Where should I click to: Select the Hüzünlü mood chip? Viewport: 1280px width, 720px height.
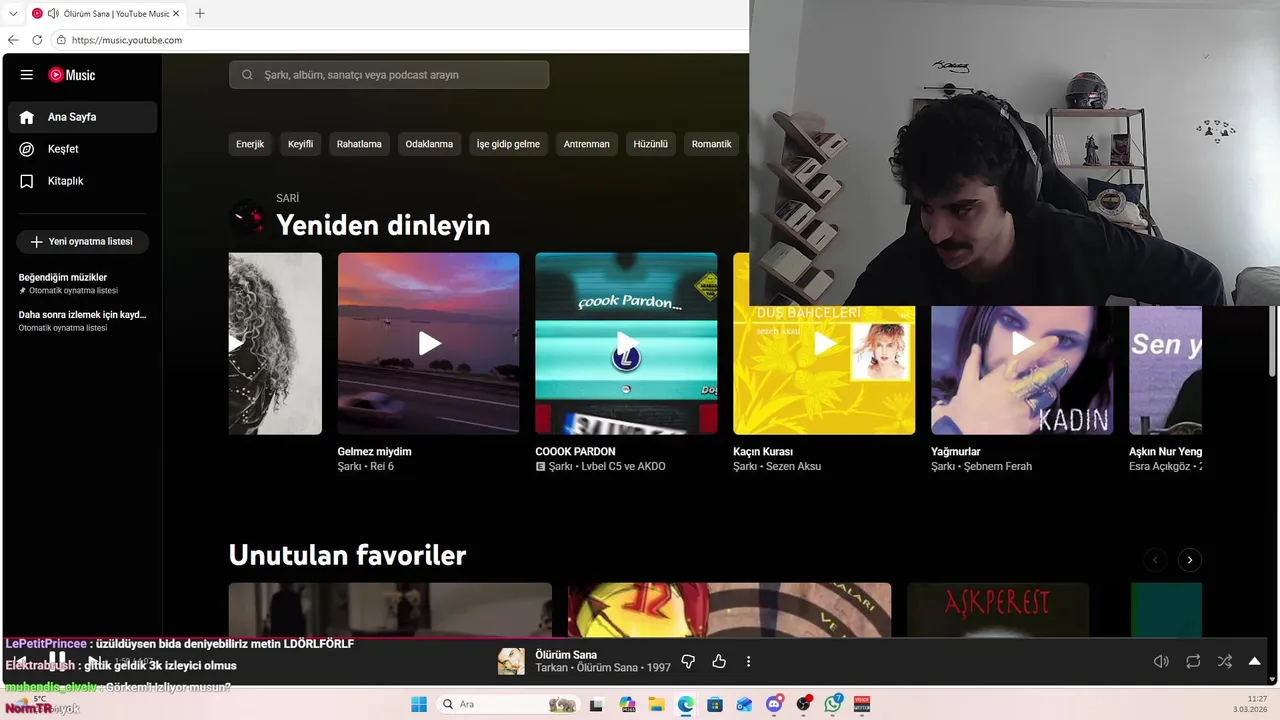[650, 144]
